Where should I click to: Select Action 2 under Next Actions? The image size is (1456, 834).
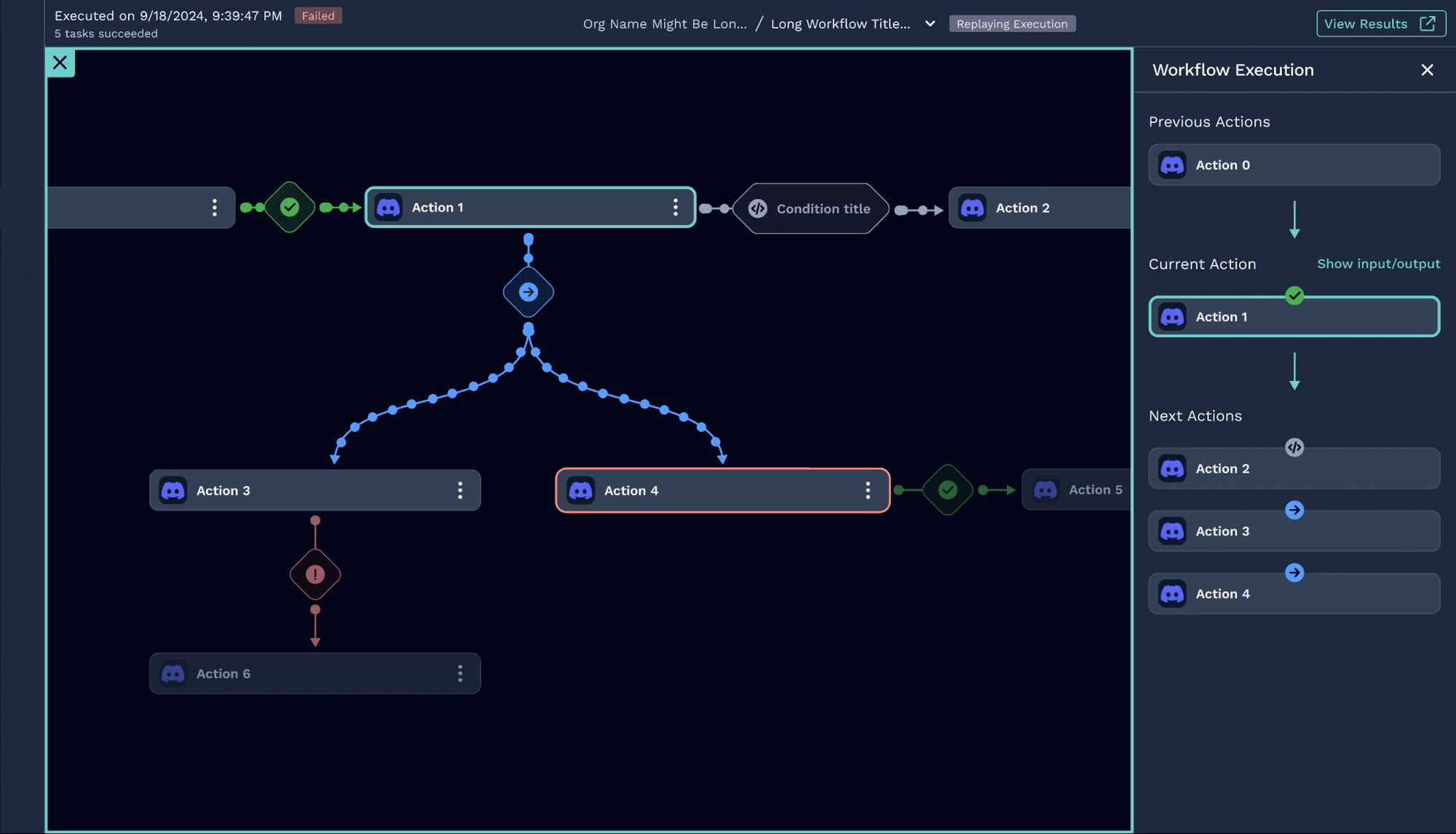(x=1294, y=468)
